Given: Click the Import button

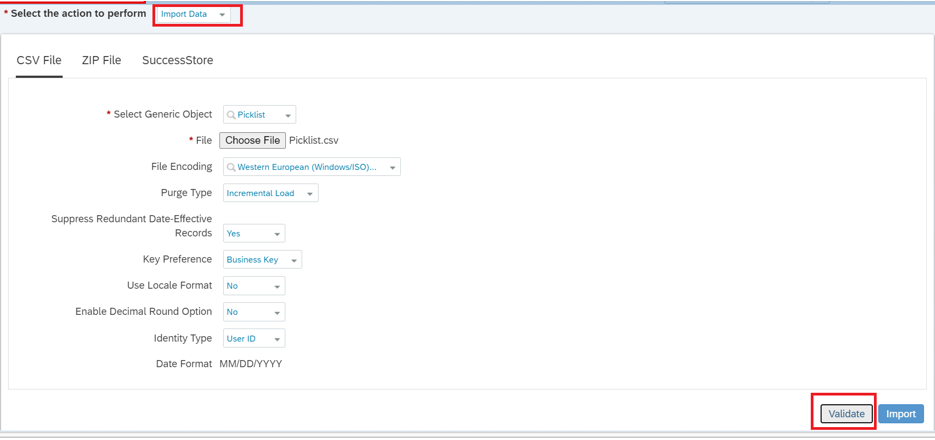Looking at the screenshot, I should [x=901, y=414].
